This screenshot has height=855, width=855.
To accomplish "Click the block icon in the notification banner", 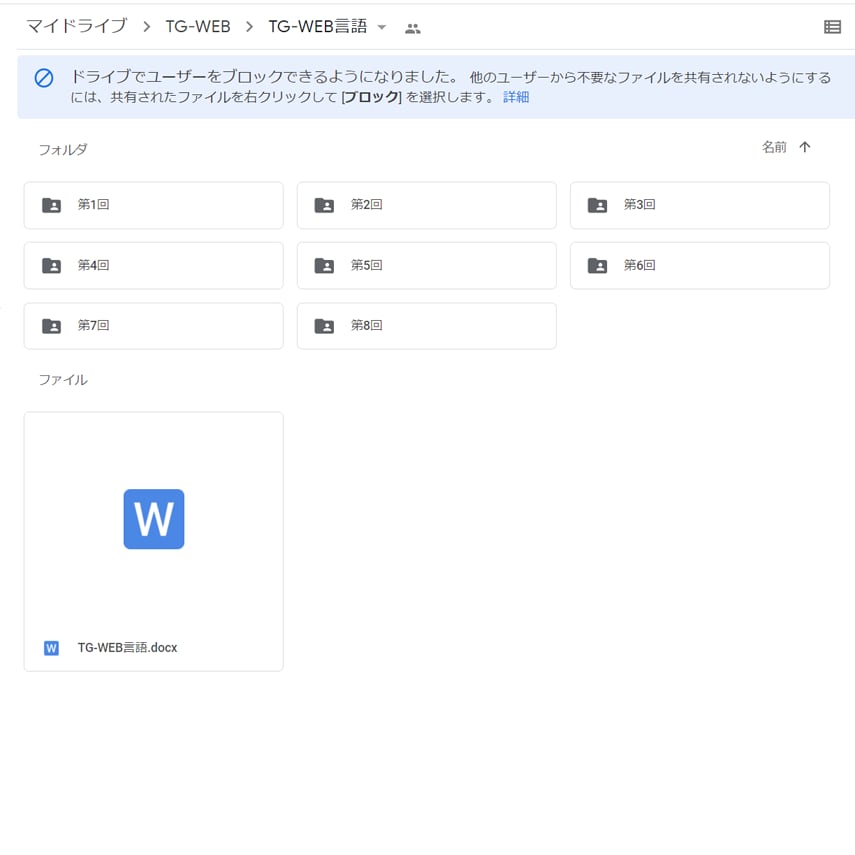I will [44, 78].
